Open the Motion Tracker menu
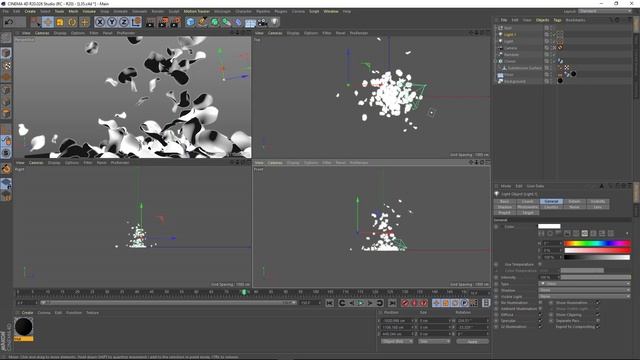Viewport: 640px width, 360px height. 197,11
